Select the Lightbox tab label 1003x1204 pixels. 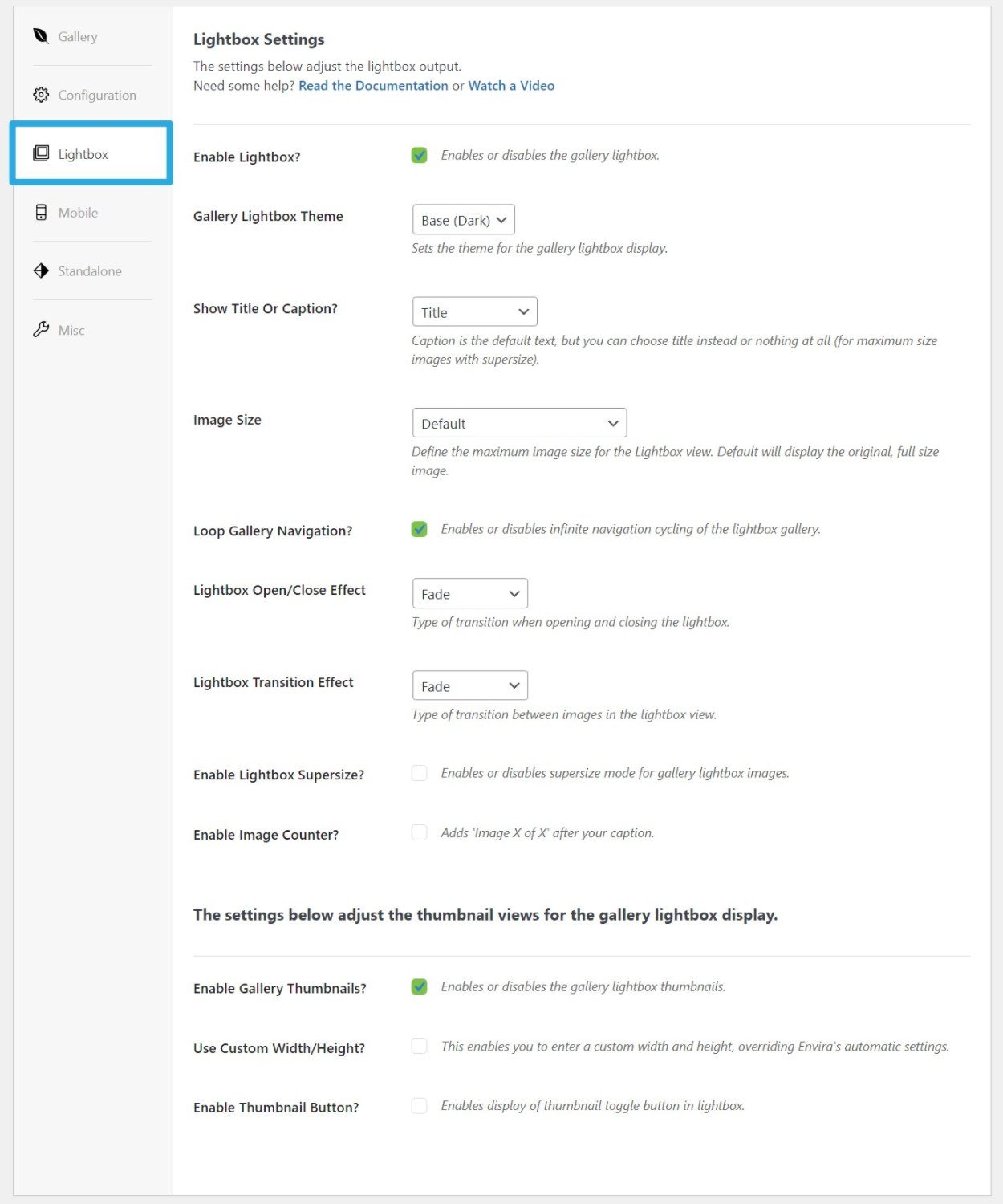83,154
